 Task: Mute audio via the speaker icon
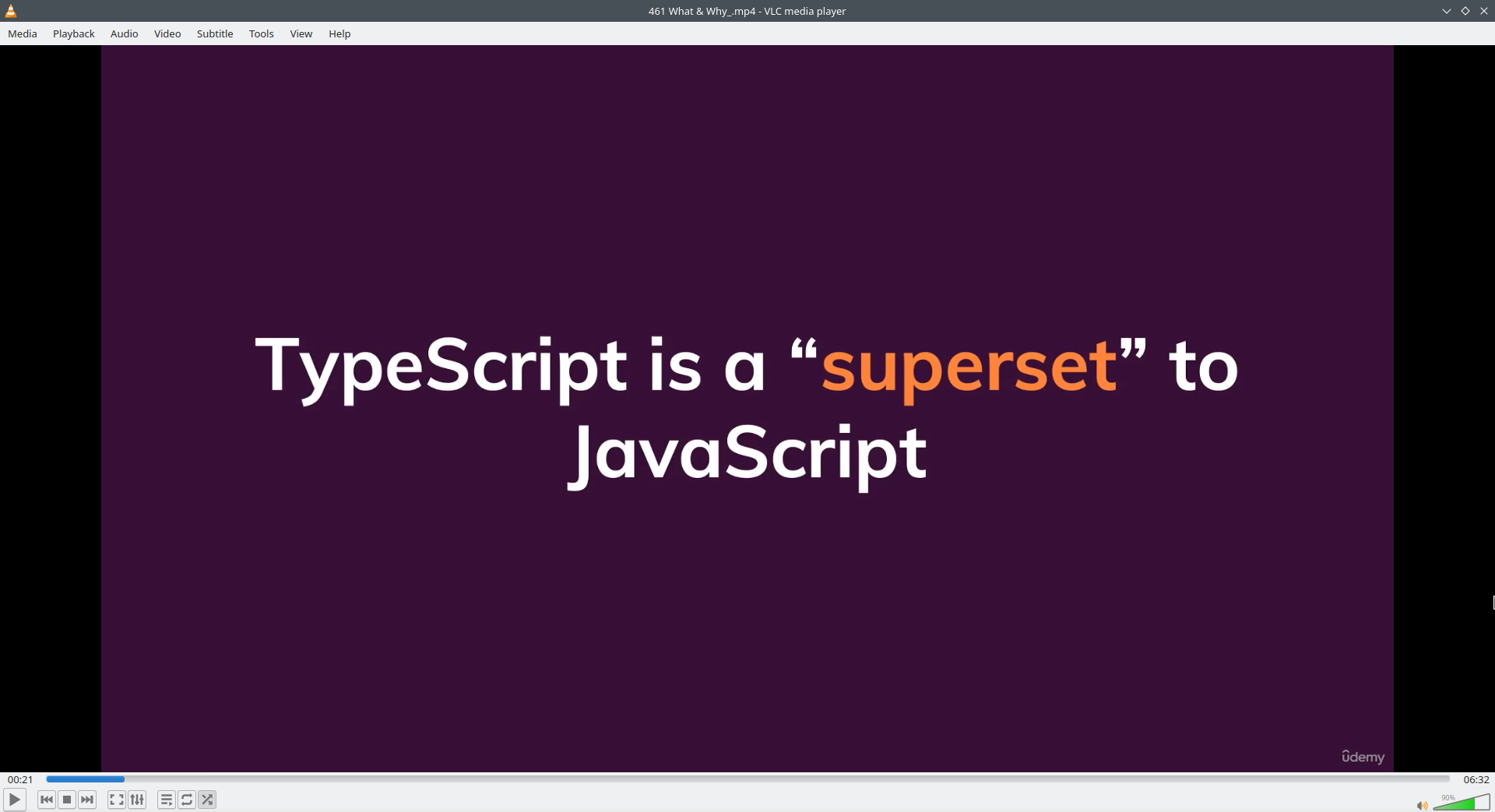point(1422,806)
